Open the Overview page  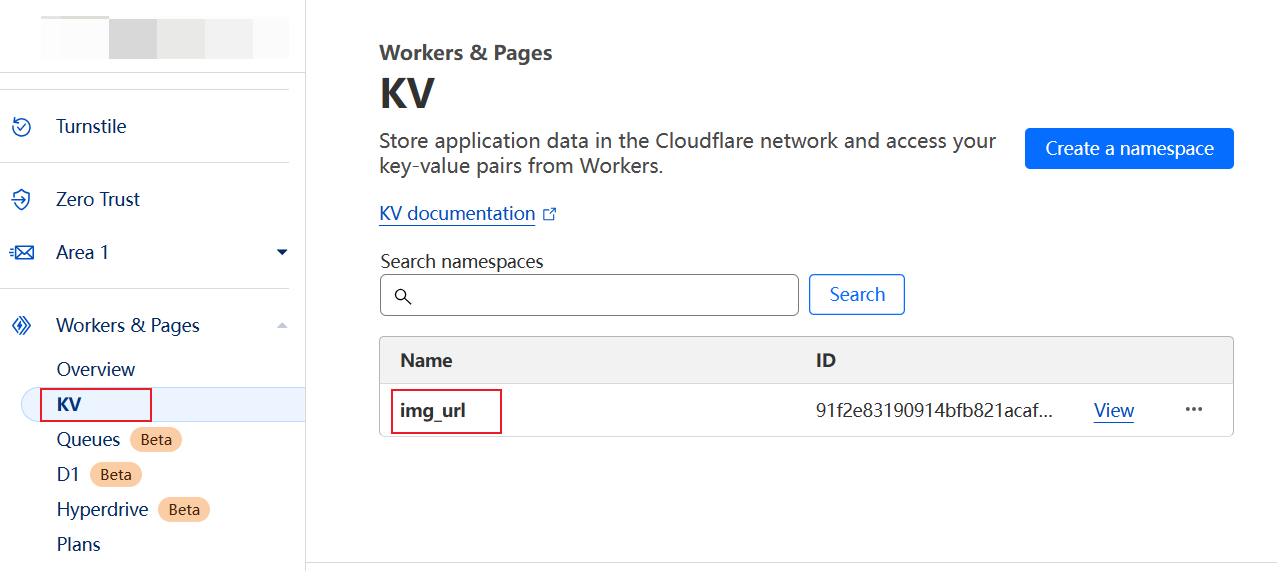(x=96, y=370)
